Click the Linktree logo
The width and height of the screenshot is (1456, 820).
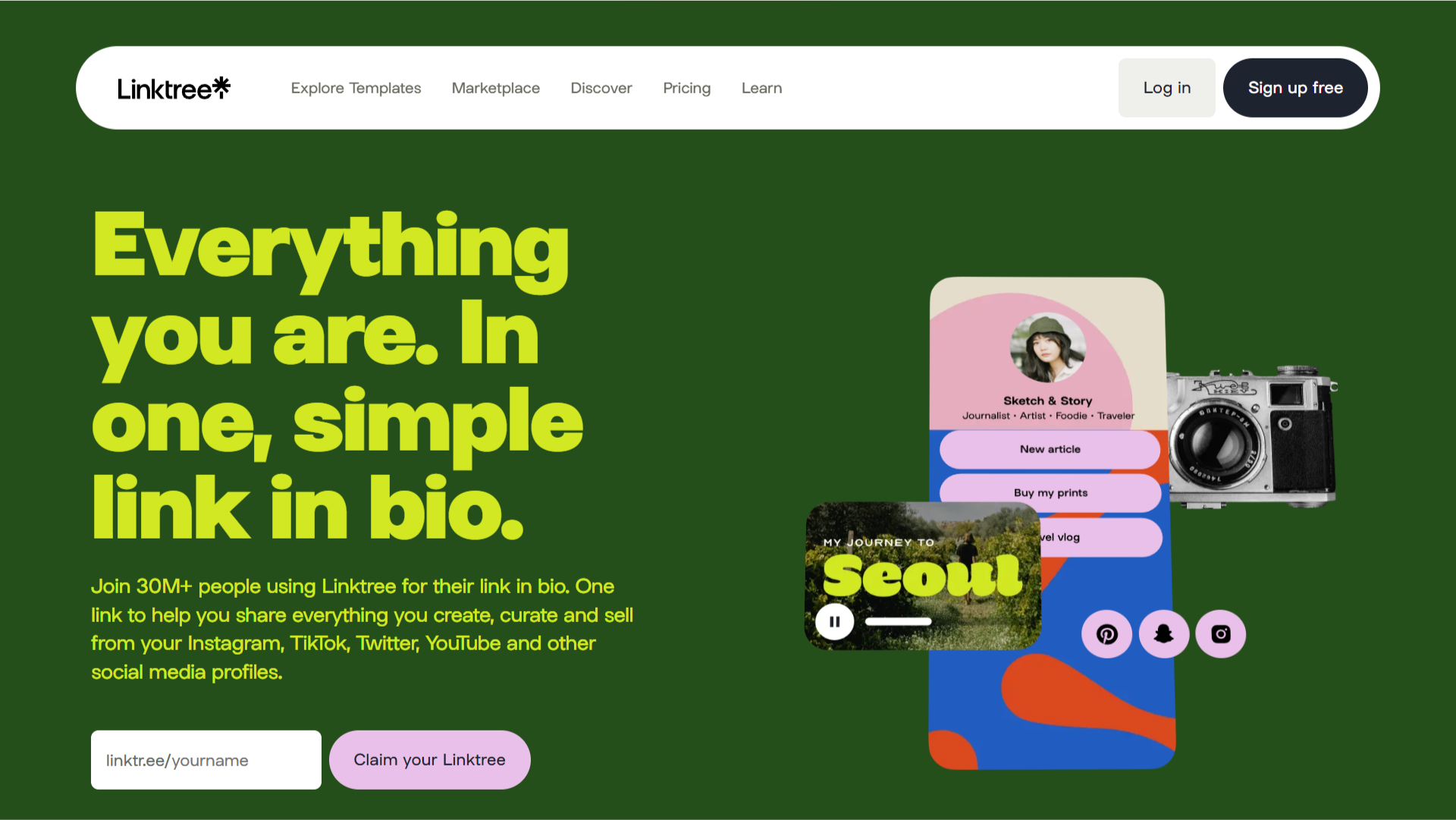click(174, 88)
